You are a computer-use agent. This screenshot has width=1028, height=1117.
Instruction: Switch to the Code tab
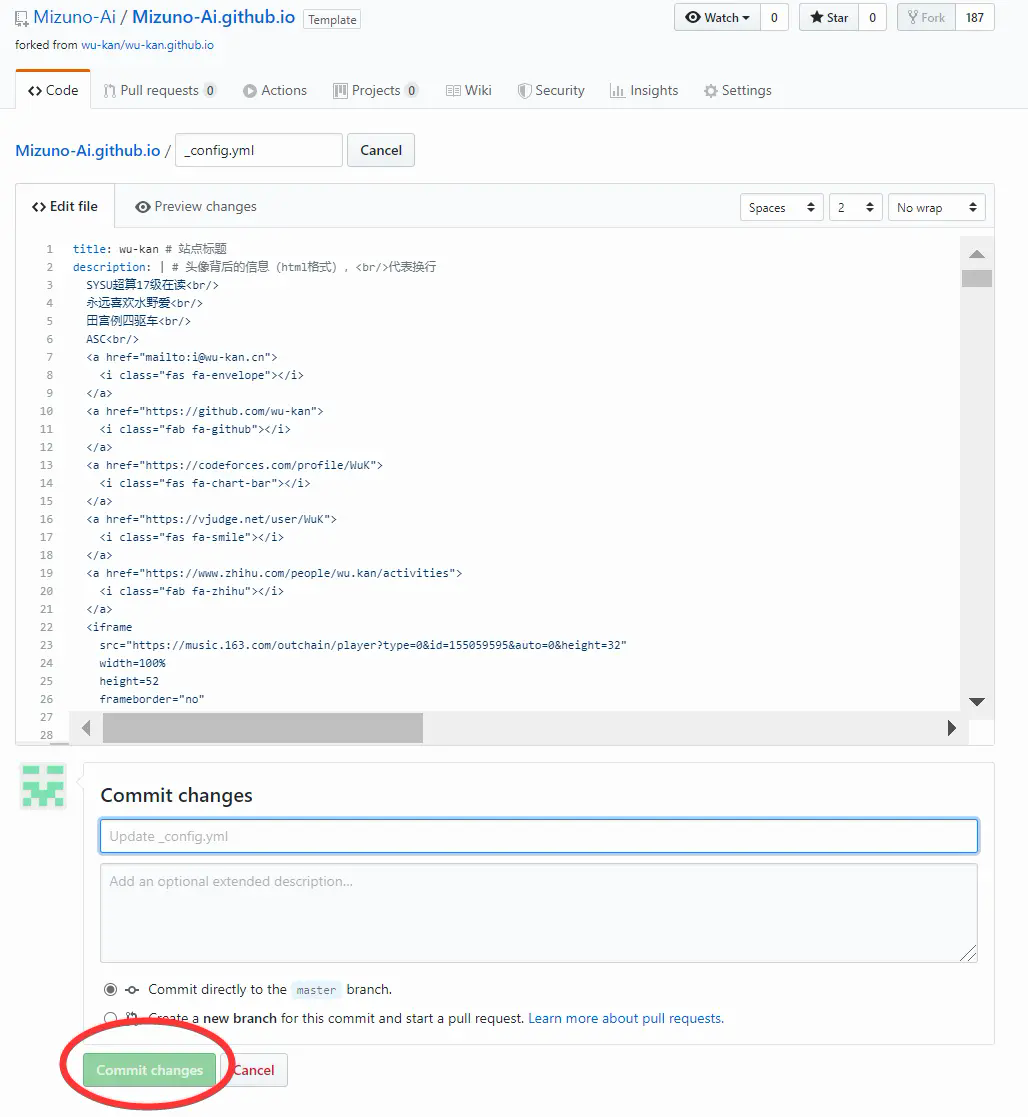53,90
